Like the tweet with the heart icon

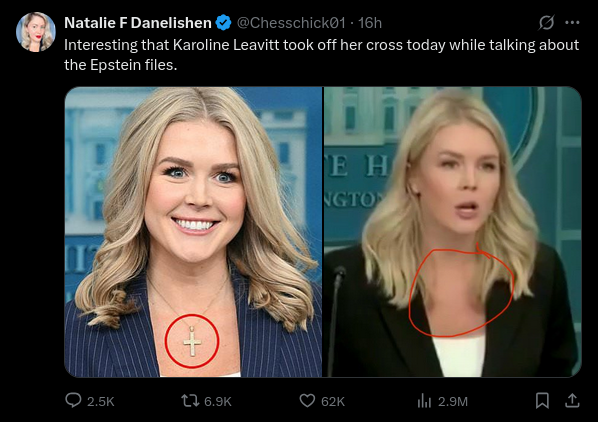[x=307, y=401]
